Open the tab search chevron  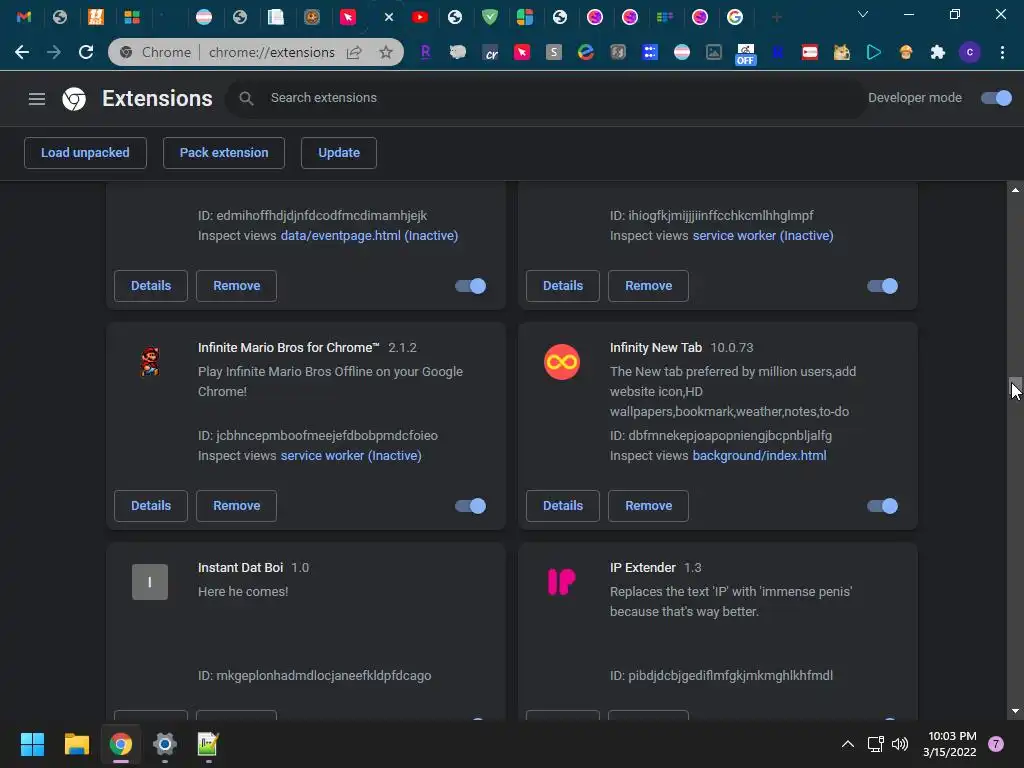click(x=863, y=14)
